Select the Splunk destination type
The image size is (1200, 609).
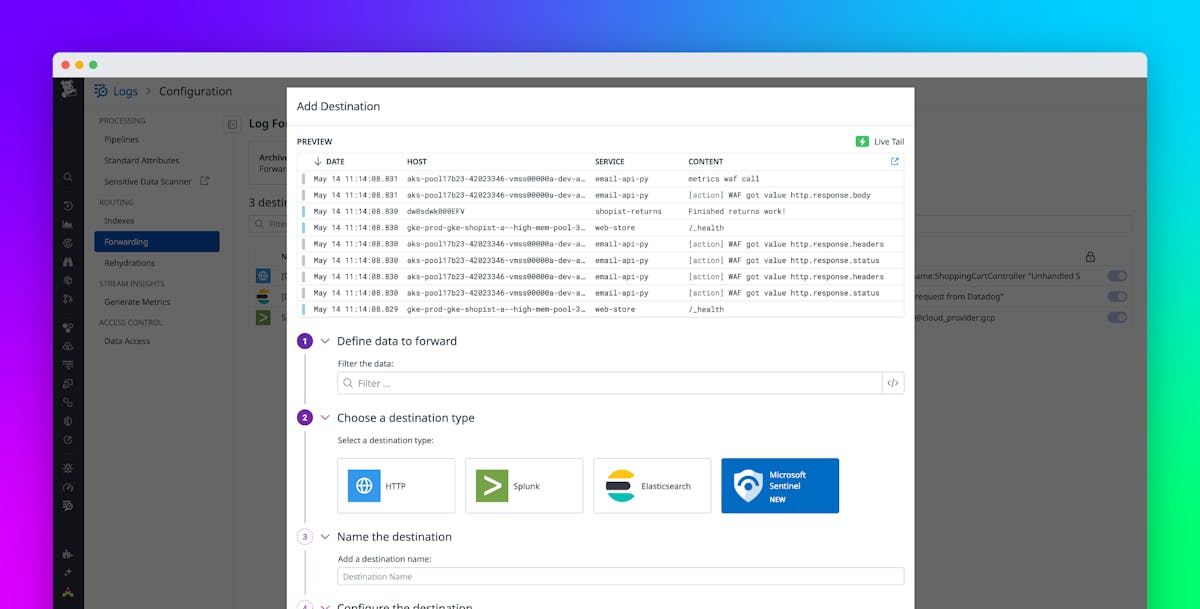[524, 485]
